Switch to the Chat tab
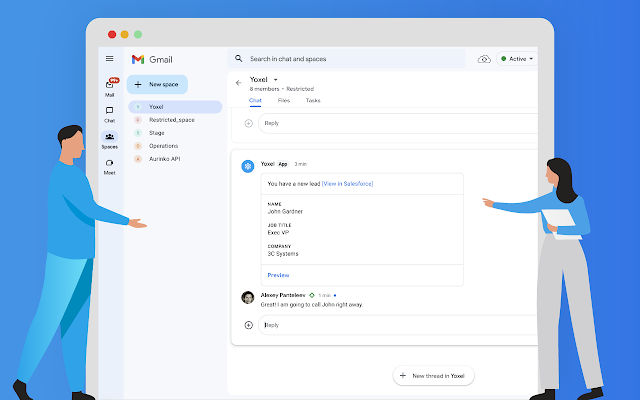The height and width of the screenshot is (400, 640). 255,100
